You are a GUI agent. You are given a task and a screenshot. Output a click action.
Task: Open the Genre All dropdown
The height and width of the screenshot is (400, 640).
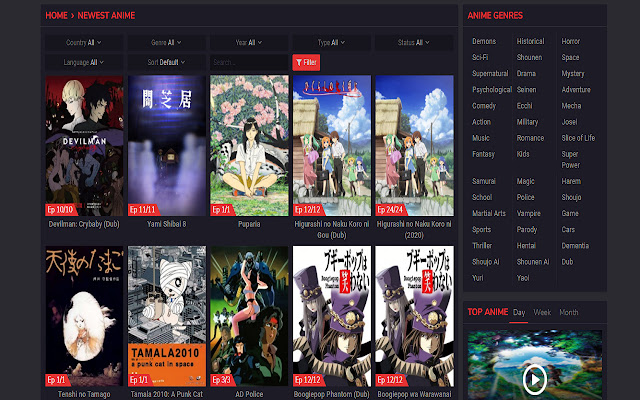pyautogui.click(x=166, y=42)
